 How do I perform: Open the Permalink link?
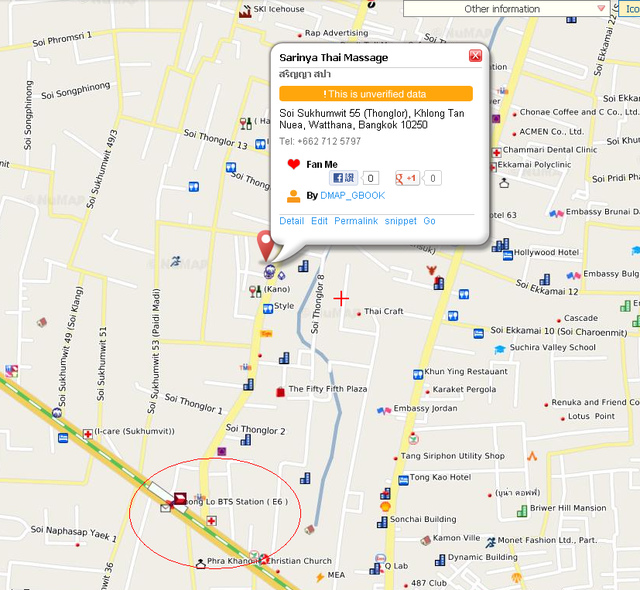[356, 221]
